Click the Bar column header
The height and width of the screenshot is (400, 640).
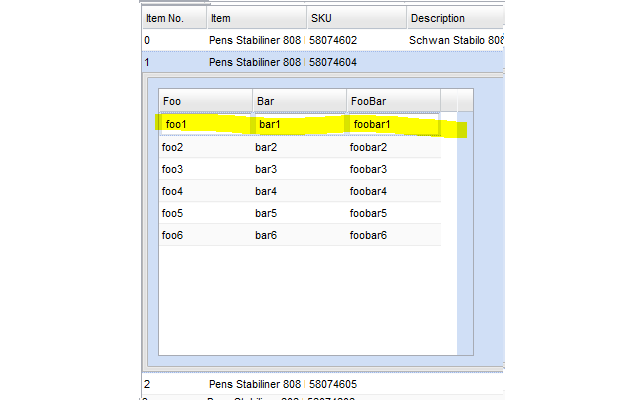click(x=299, y=101)
